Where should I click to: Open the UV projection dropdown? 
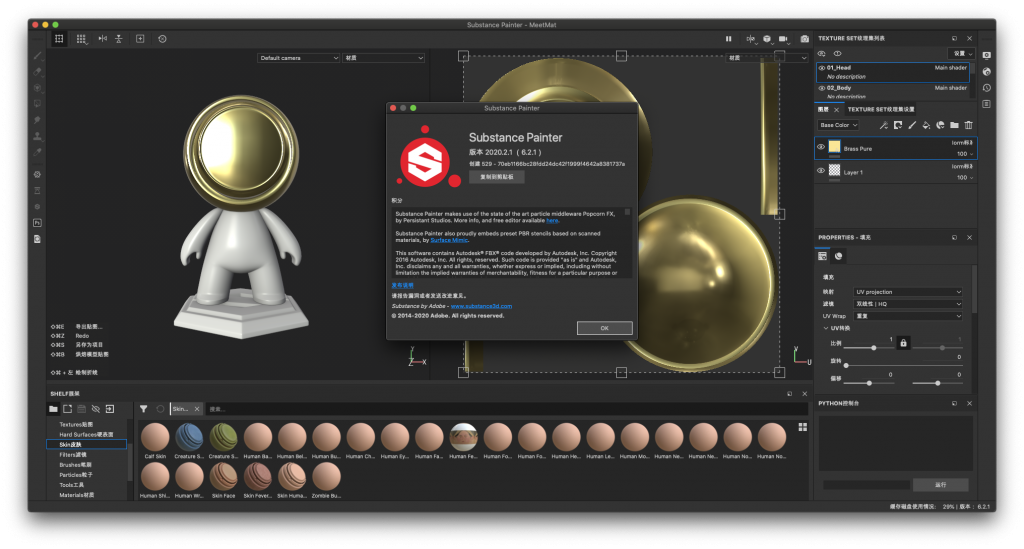coord(908,292)
